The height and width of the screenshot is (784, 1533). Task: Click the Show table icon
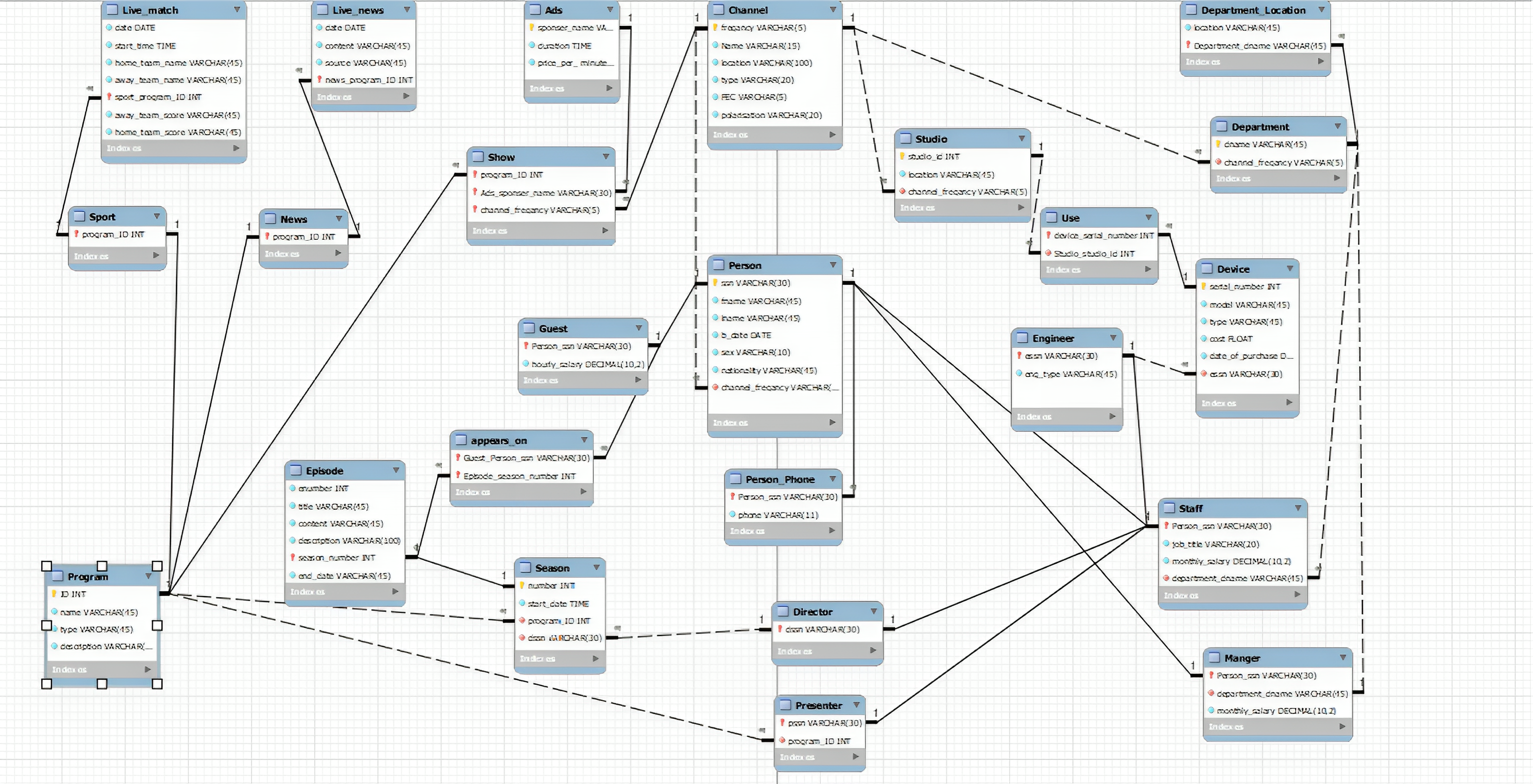pos(477,157)
